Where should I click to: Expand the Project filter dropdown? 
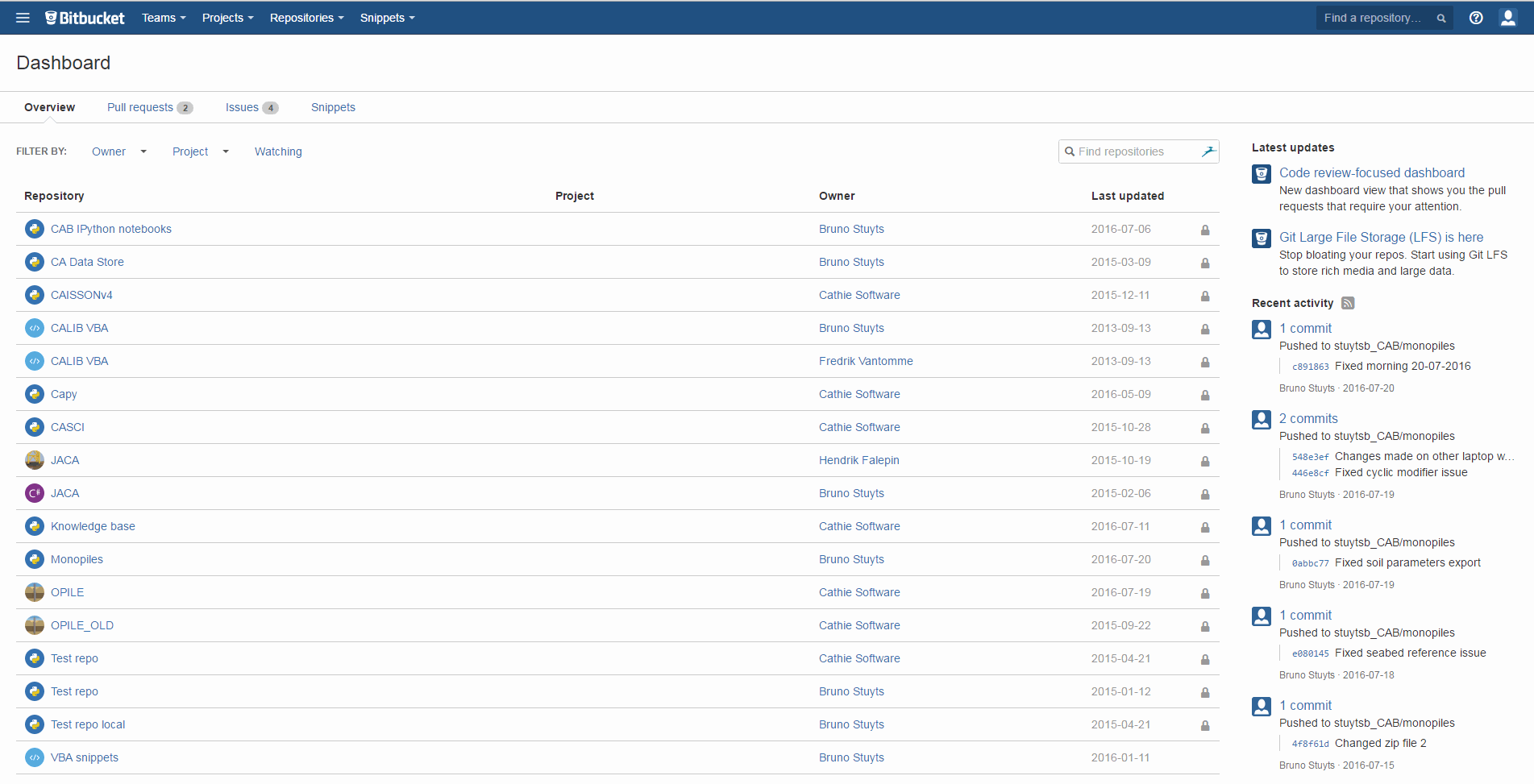point(200,151)
